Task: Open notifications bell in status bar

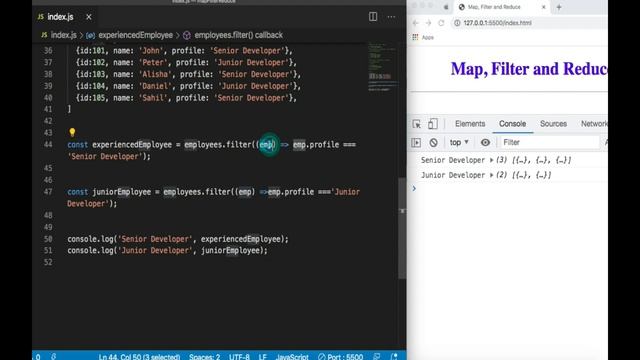Action: coord(394,356)
